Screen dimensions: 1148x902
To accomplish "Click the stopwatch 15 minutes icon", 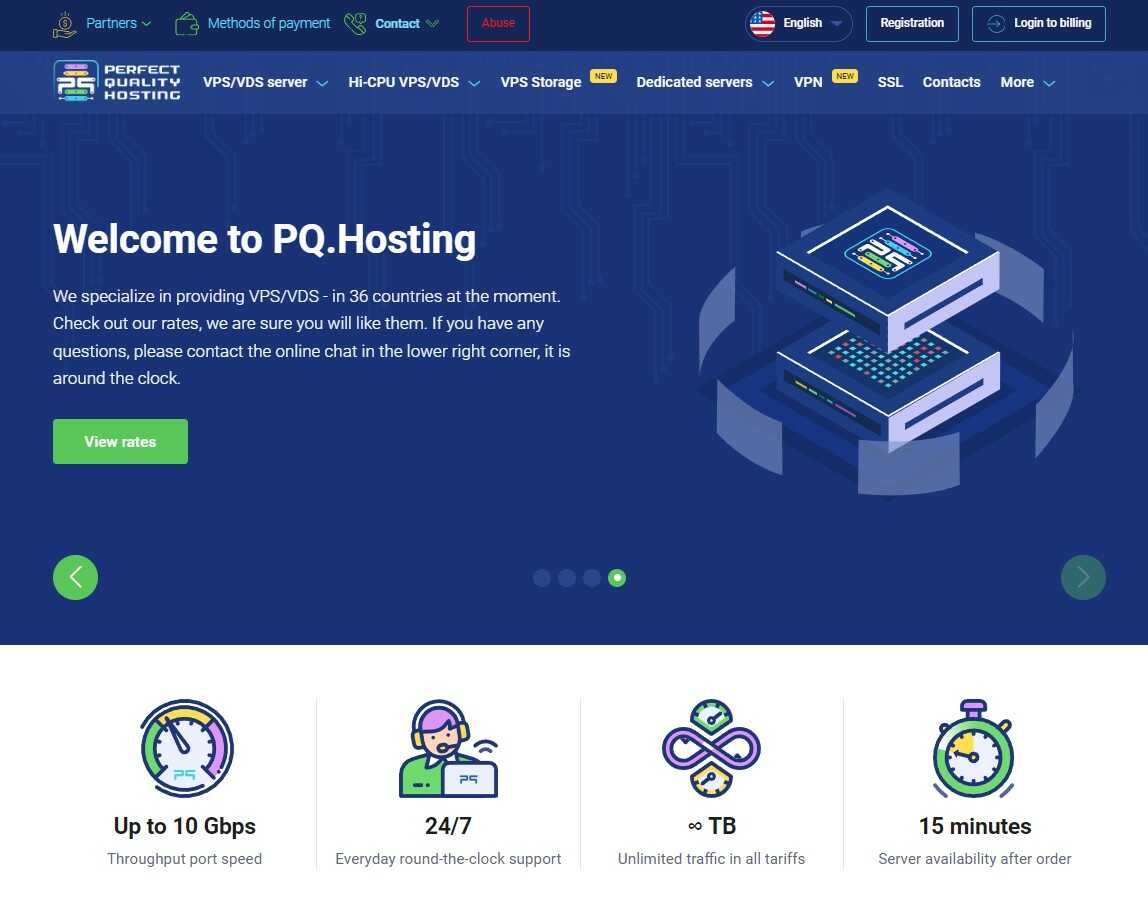I will (x=974, y=748).
